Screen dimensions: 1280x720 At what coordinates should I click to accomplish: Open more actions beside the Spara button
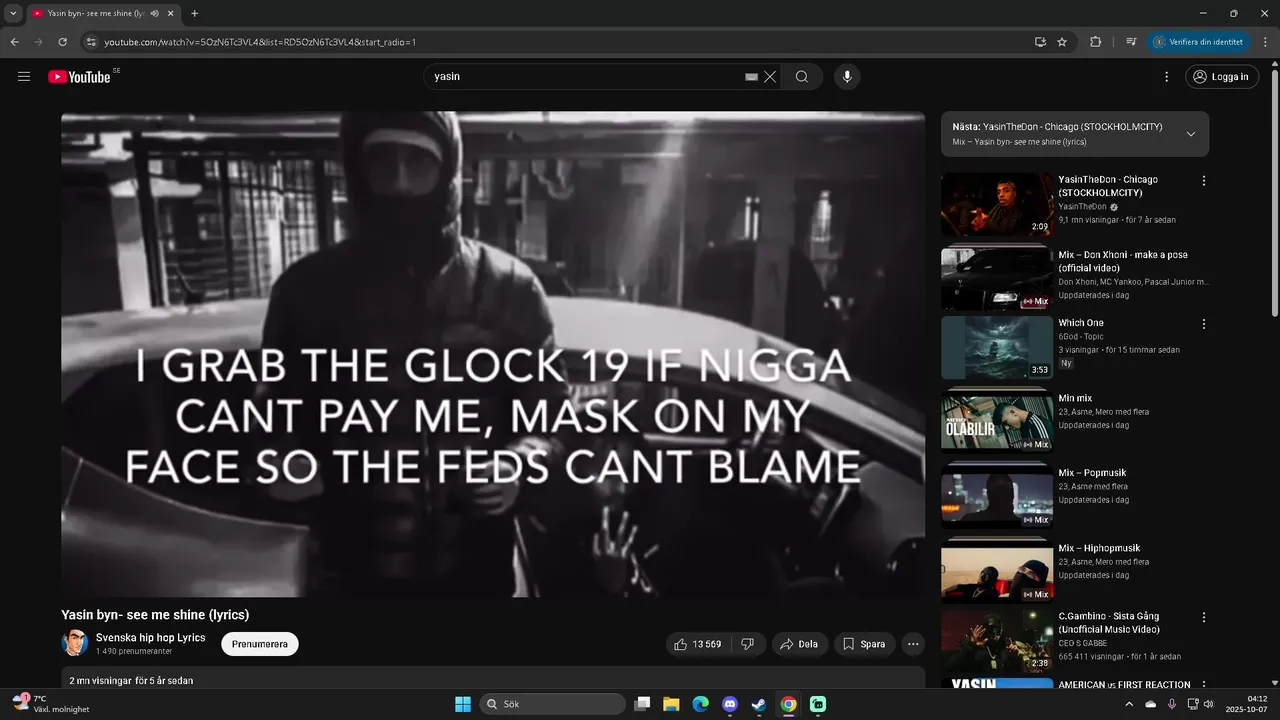(x=913, y=644)
